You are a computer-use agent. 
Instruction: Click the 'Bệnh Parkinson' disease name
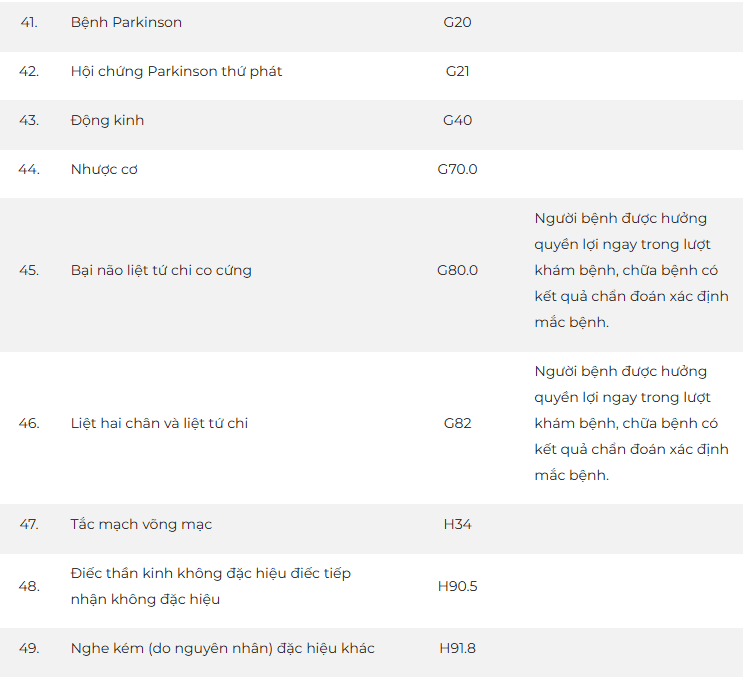[126, 22]
